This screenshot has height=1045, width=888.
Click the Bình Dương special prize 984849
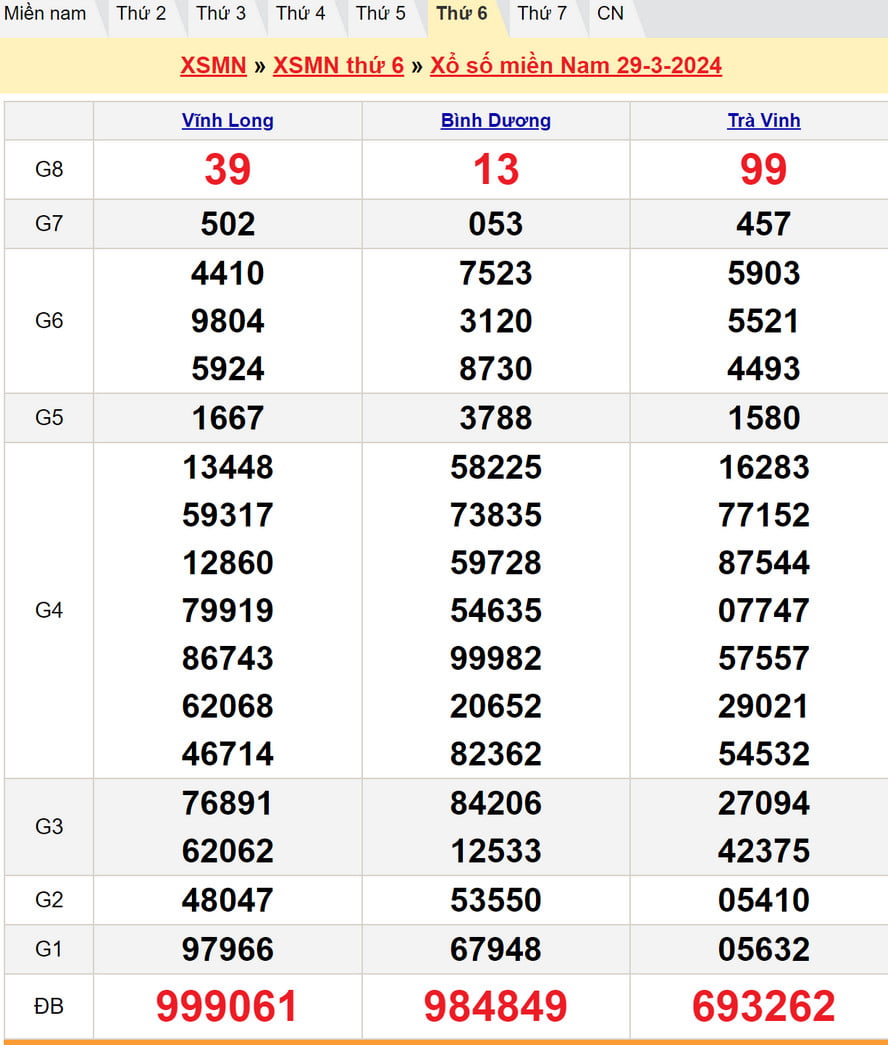tap(496, 1006)
